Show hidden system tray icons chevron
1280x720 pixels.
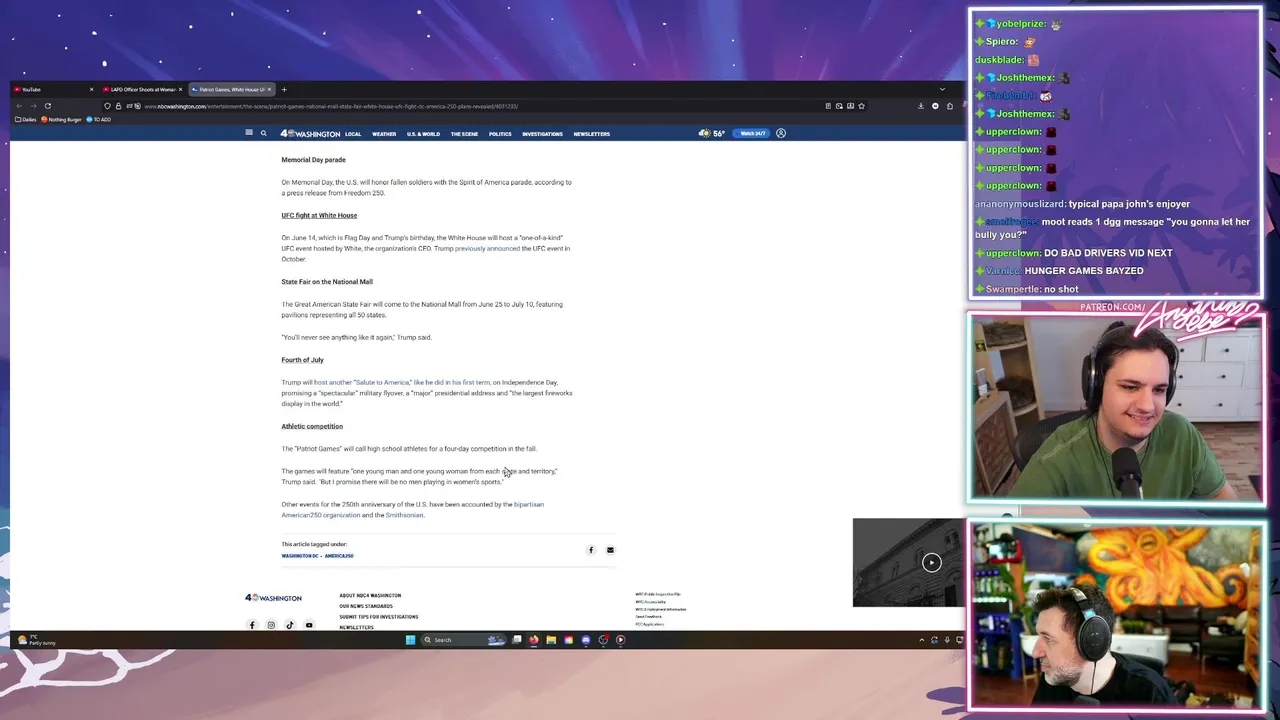922,640
